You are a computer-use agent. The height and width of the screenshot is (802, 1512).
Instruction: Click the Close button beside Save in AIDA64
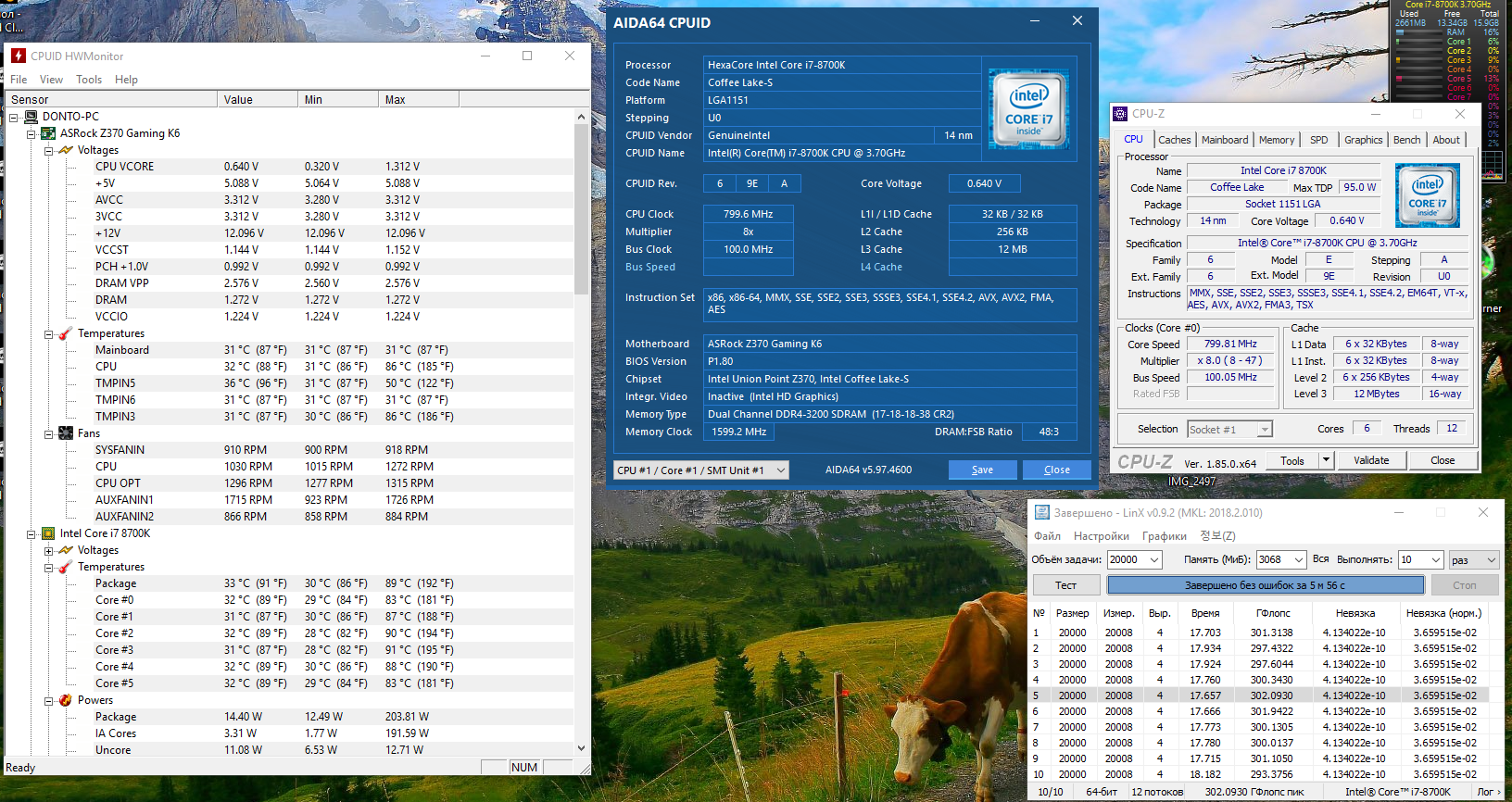1057,470
